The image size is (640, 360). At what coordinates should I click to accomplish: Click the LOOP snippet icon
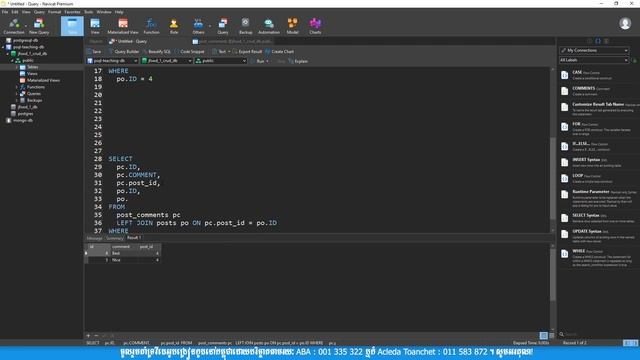pos(564,178)
